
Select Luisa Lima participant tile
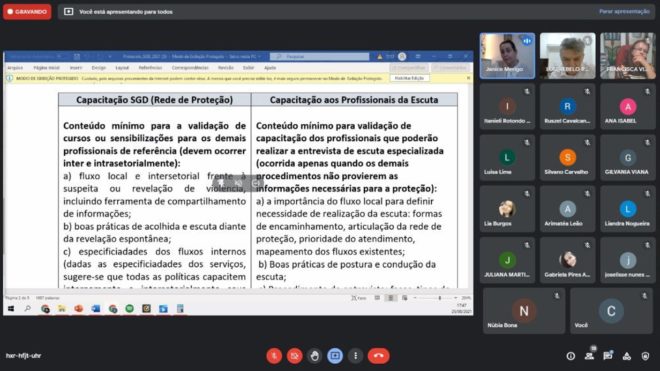click(x=507, y=158)
